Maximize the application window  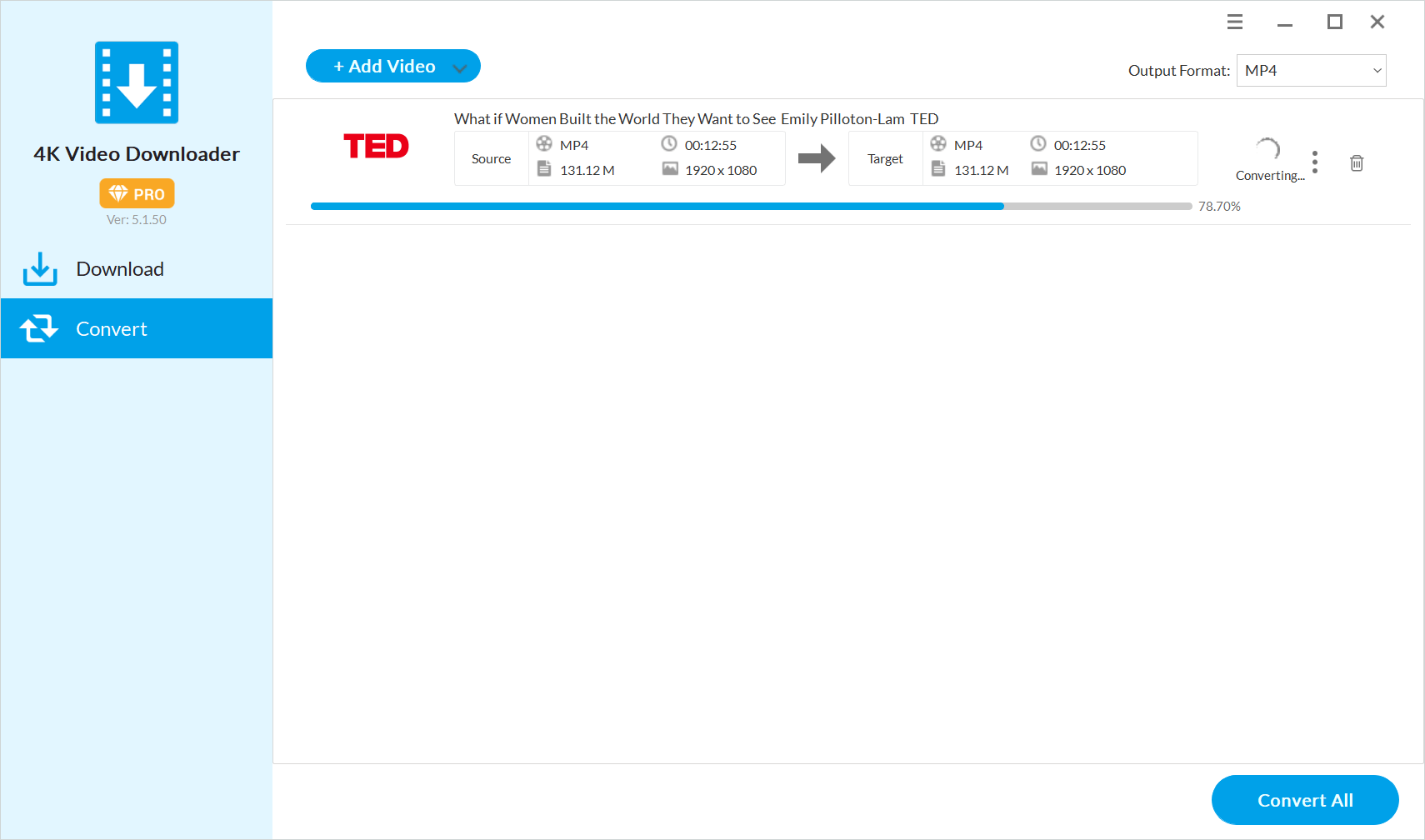[1334, 22]
